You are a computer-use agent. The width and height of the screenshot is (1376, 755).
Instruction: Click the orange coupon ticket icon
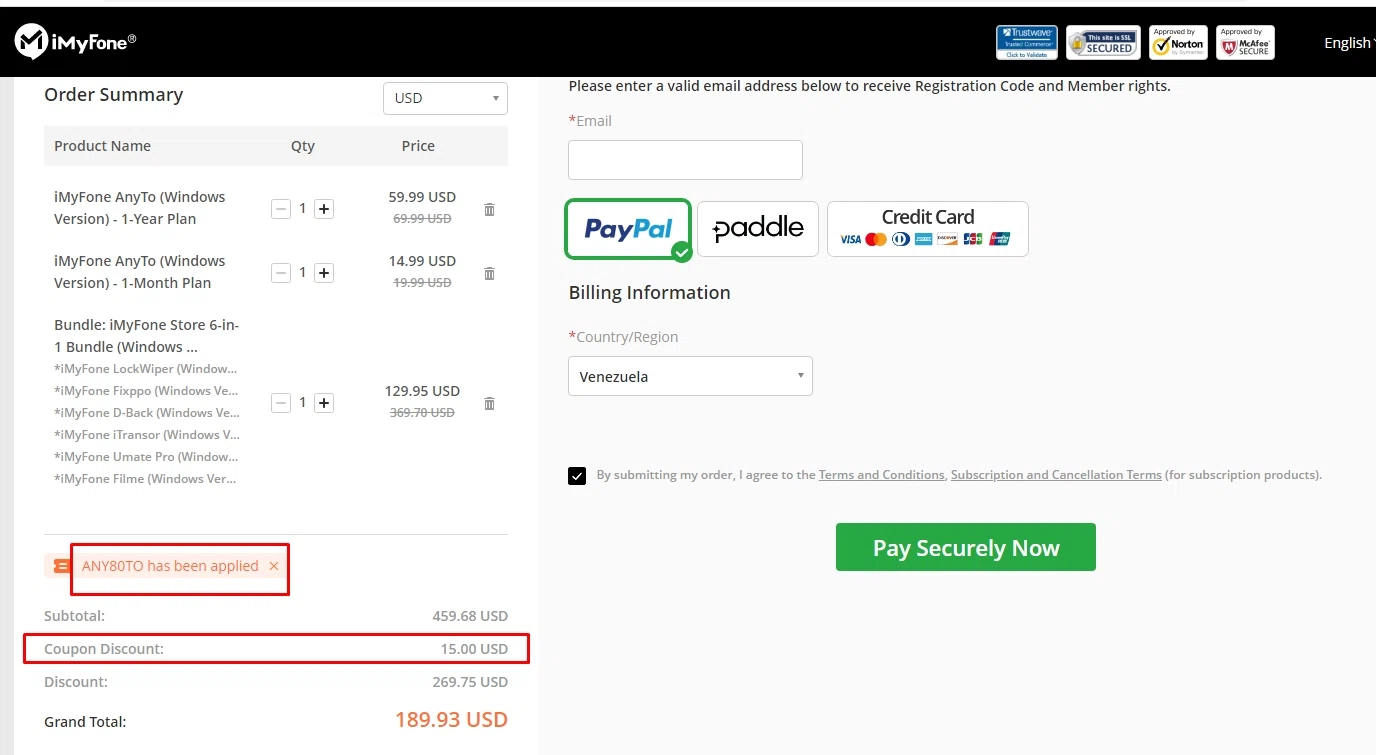point(60,566)
